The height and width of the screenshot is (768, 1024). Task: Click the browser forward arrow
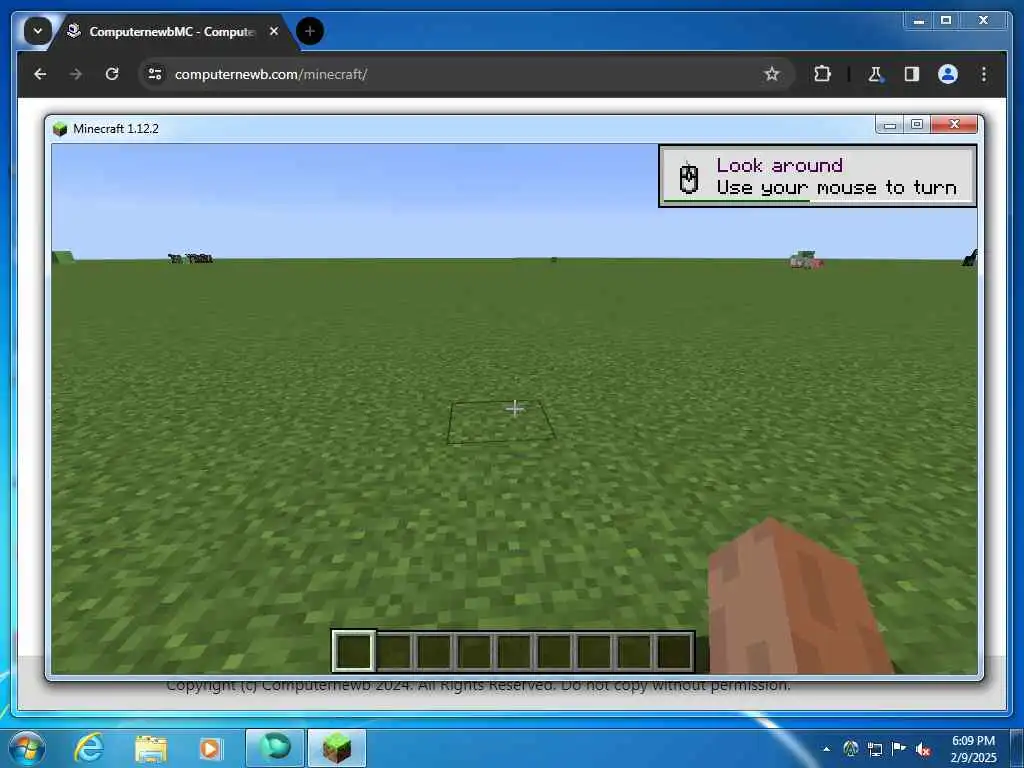pos(76,74)
